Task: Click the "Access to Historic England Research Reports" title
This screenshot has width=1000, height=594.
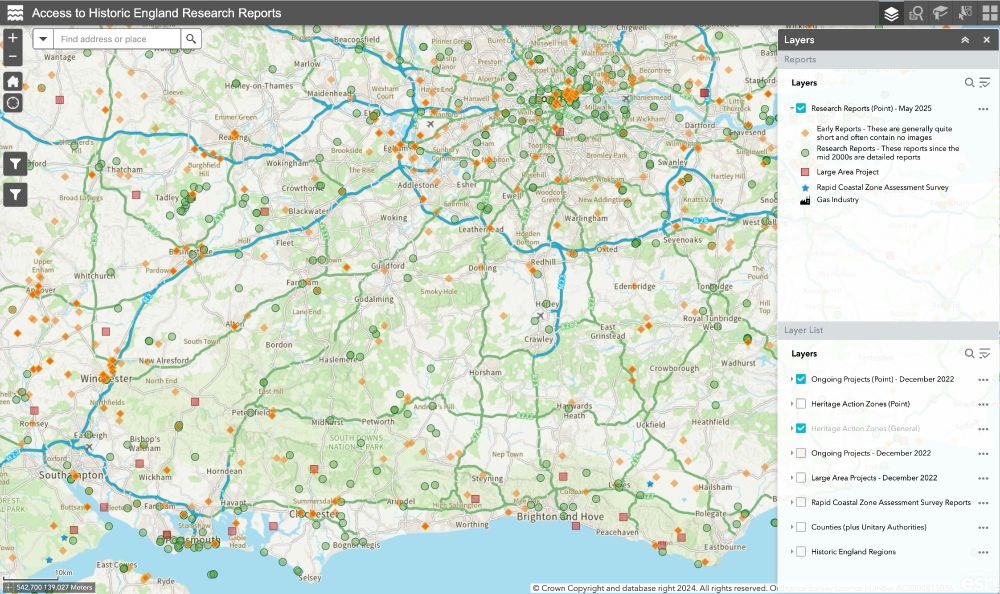Action: [x=156, y=13]
